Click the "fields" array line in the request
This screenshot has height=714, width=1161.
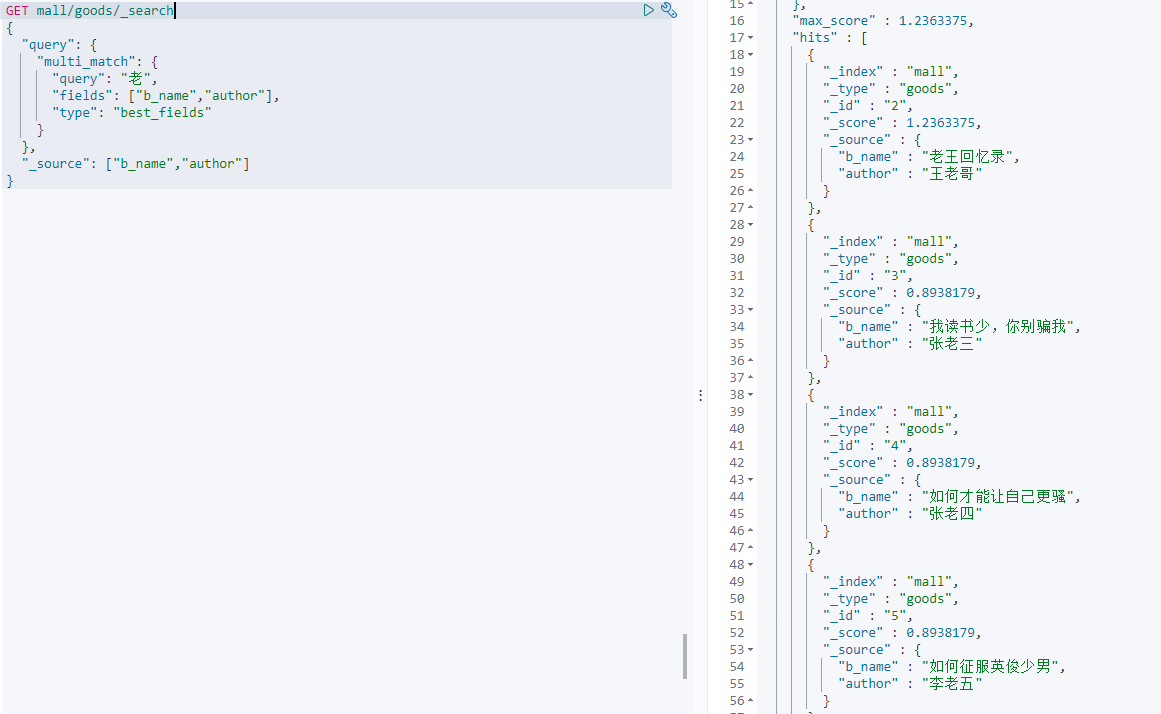pos(165,96)
